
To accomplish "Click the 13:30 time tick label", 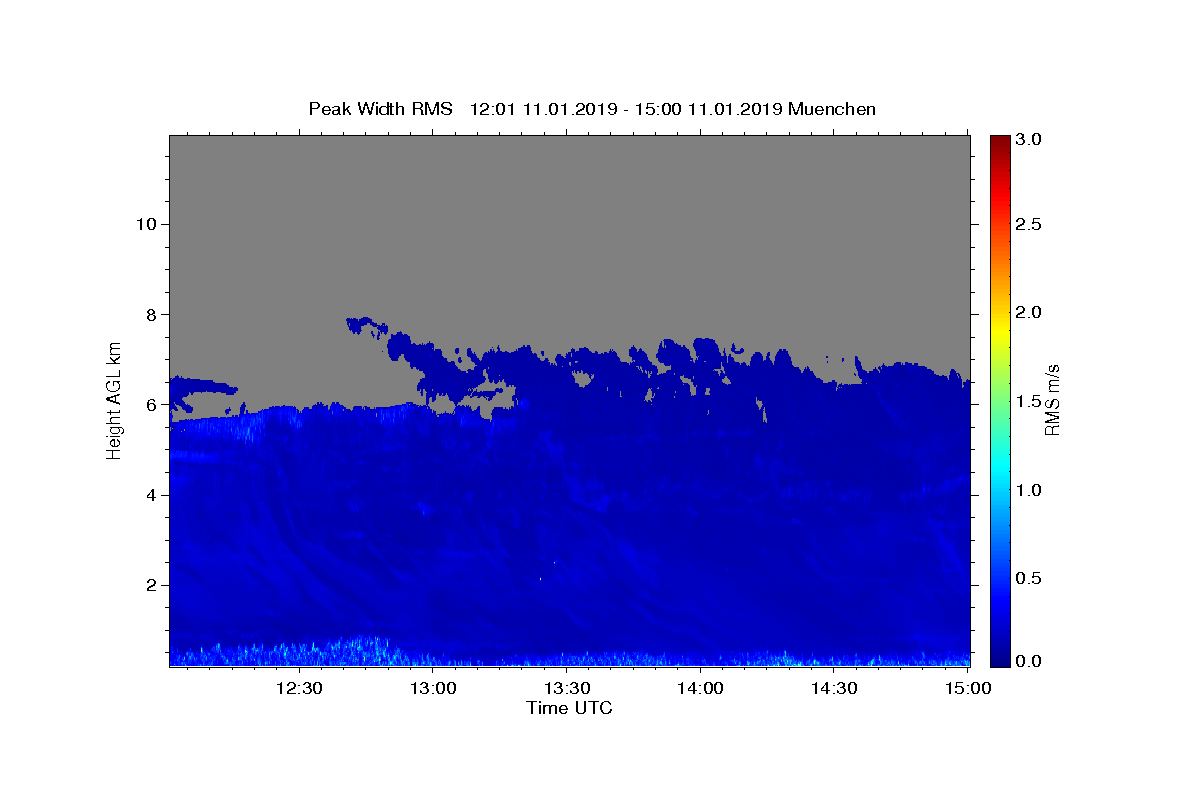I will (567, 688).
